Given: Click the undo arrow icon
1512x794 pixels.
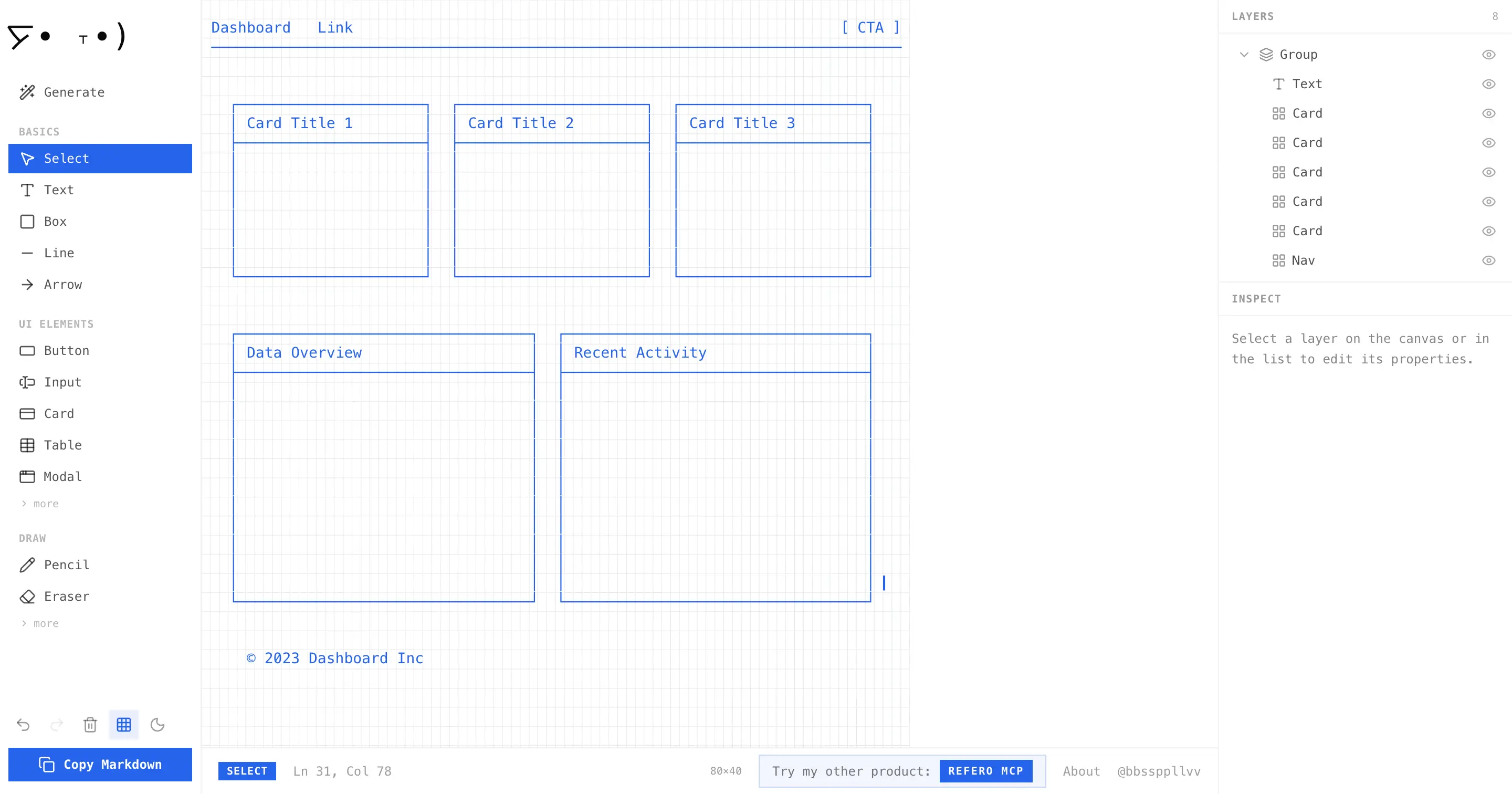Looking at the screenshot, I should 24,725.
